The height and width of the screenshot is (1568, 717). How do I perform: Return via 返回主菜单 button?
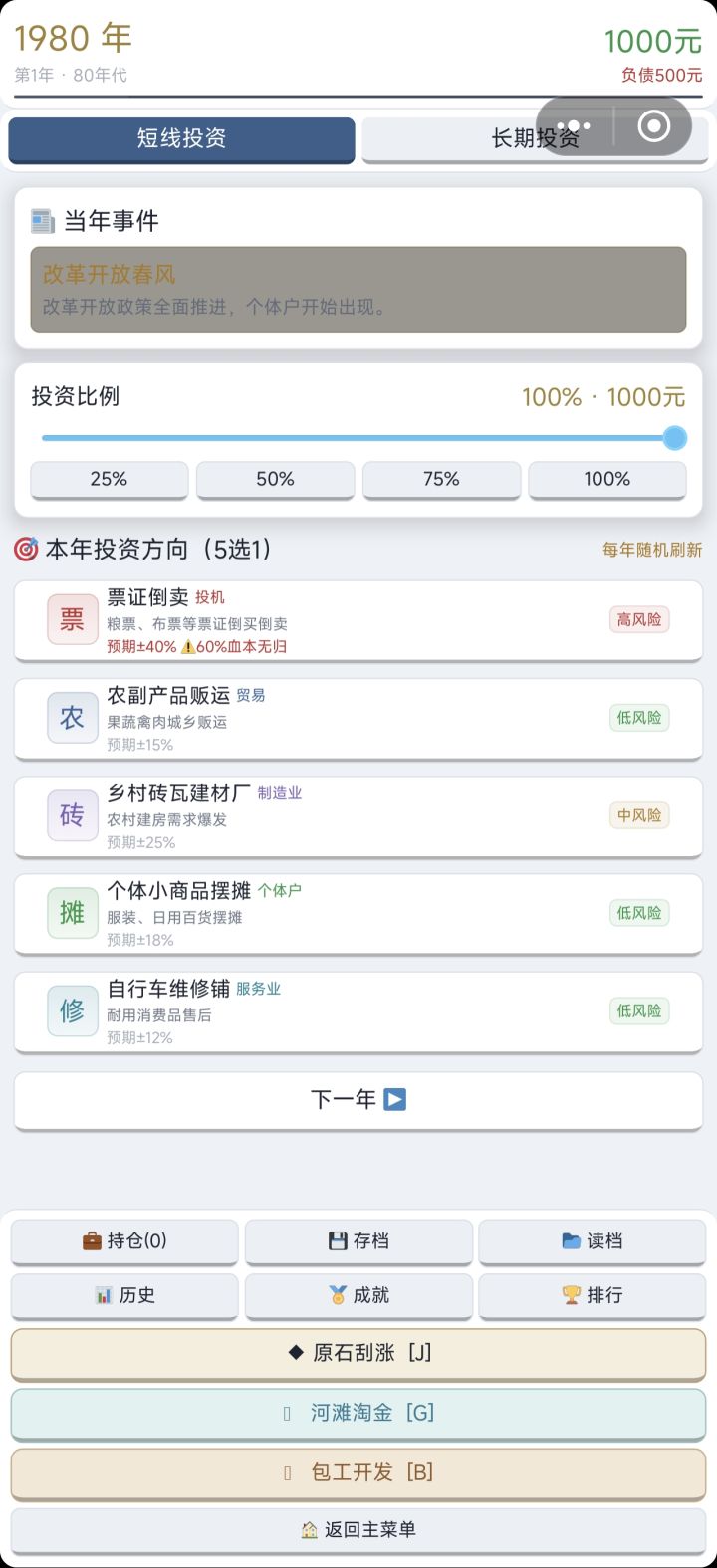tap(358, 1530)
